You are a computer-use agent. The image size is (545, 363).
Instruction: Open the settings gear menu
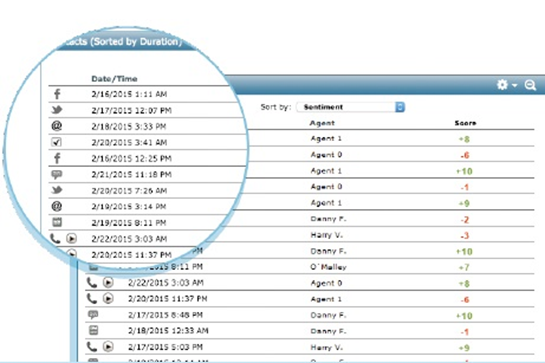tap(502, 84)
